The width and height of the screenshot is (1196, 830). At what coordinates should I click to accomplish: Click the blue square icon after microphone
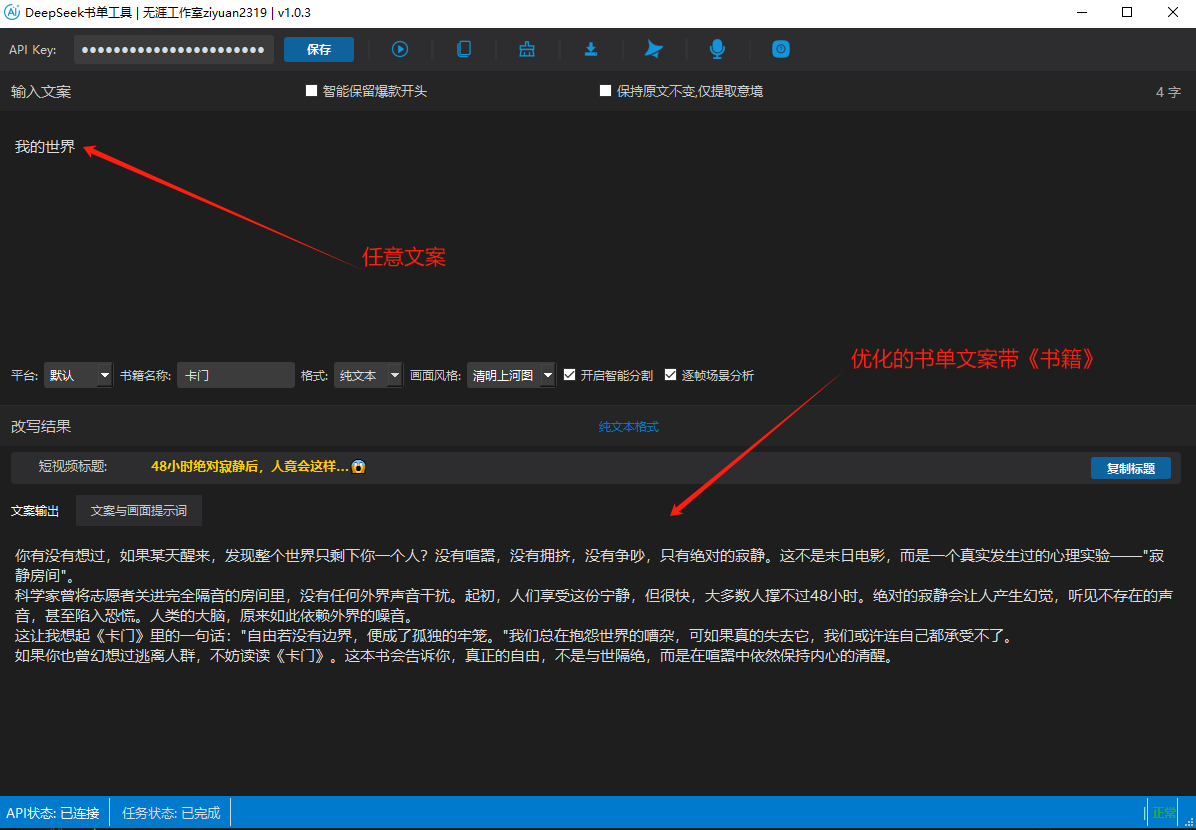[781, 49]
